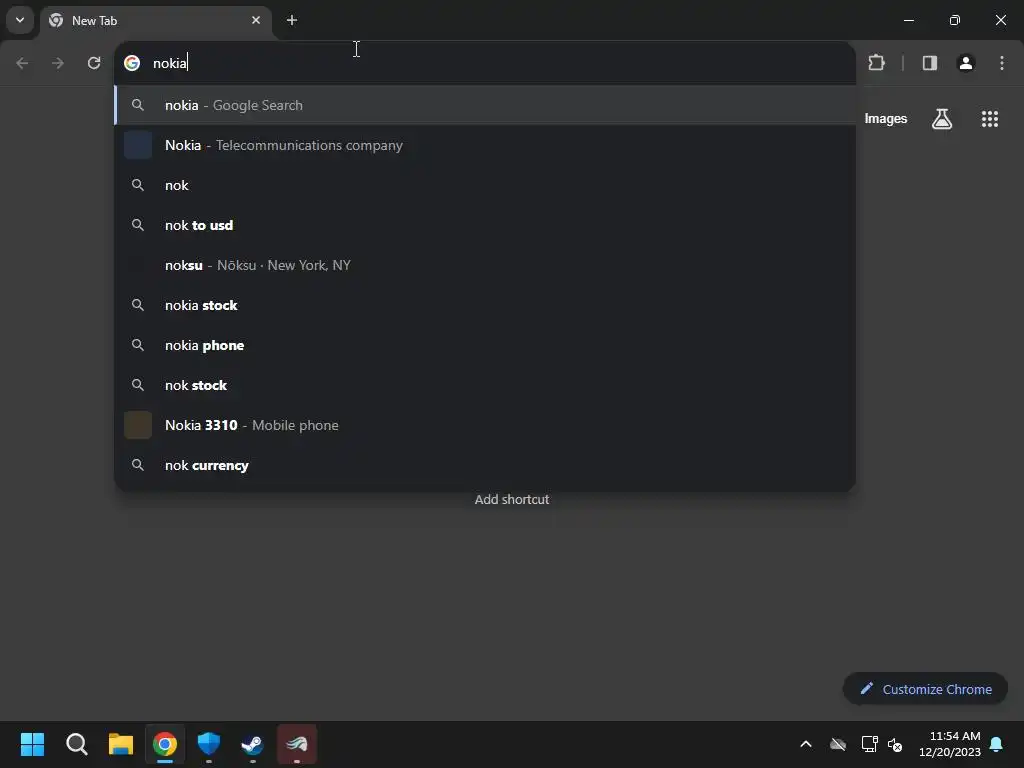Open the Windows Start menu
The image size is (1024, 768).
pos(32,744)
